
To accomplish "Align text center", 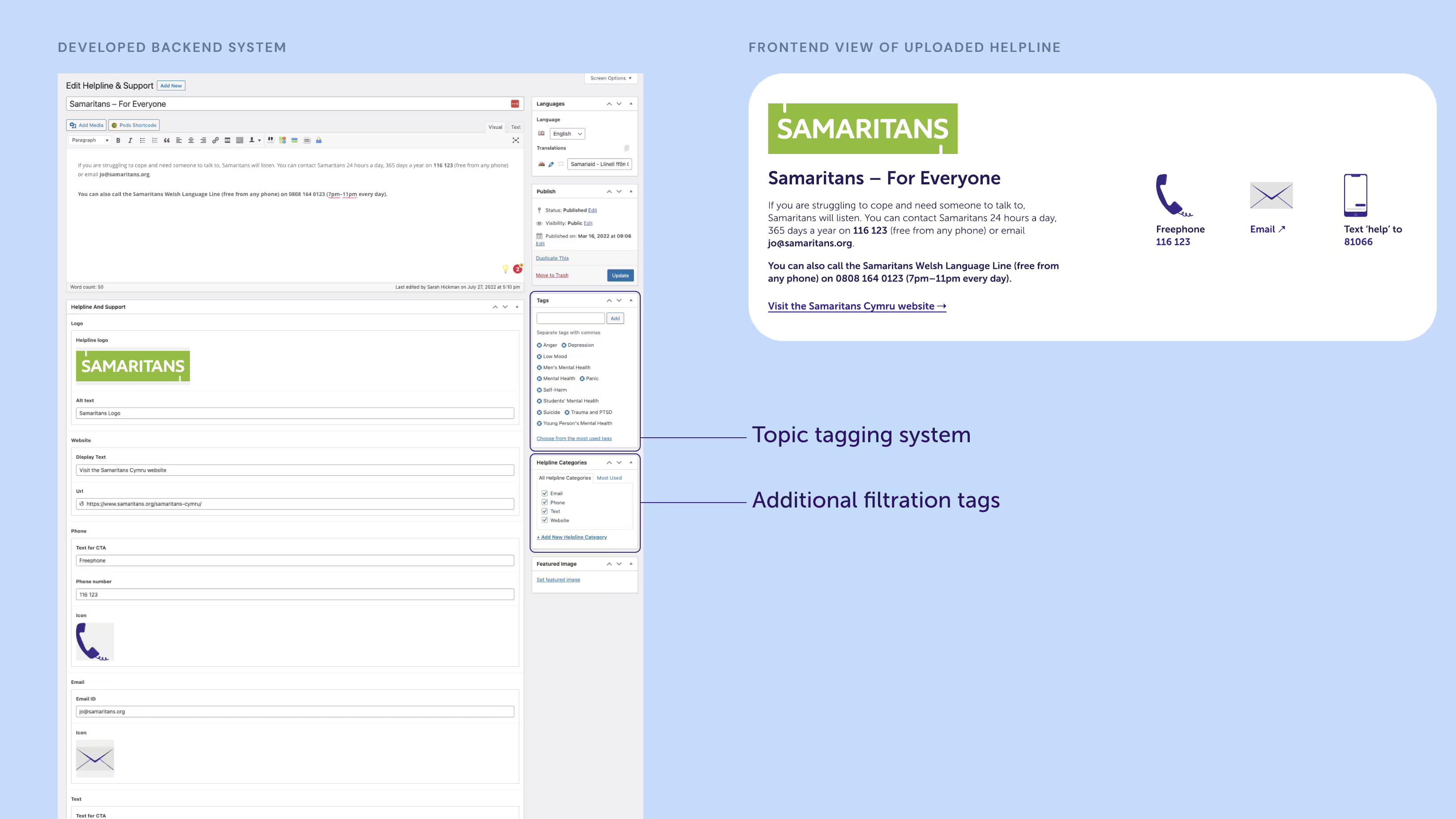I will click(x=191, y=140).
